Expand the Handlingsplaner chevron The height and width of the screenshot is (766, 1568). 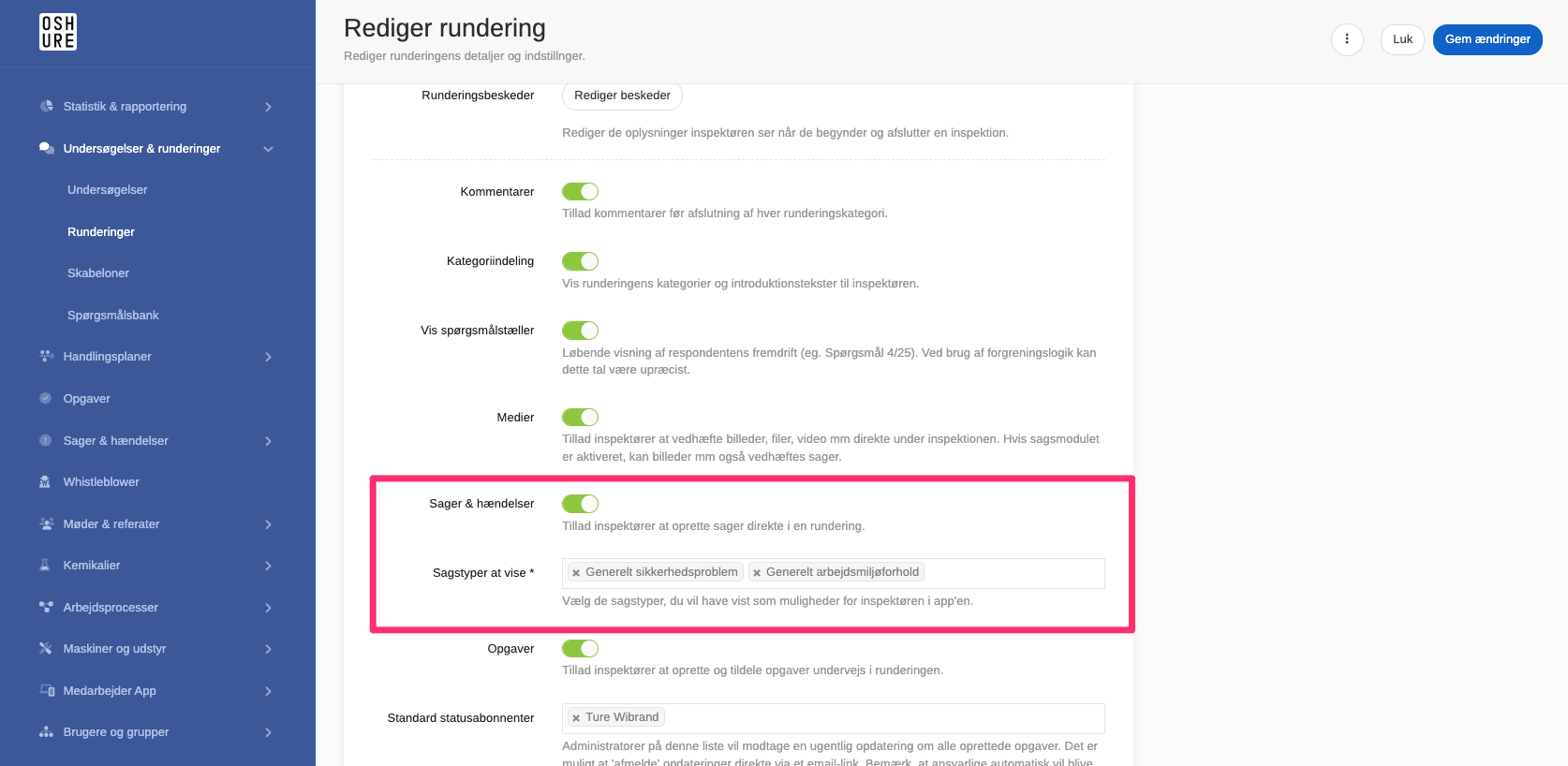point(268,357)
